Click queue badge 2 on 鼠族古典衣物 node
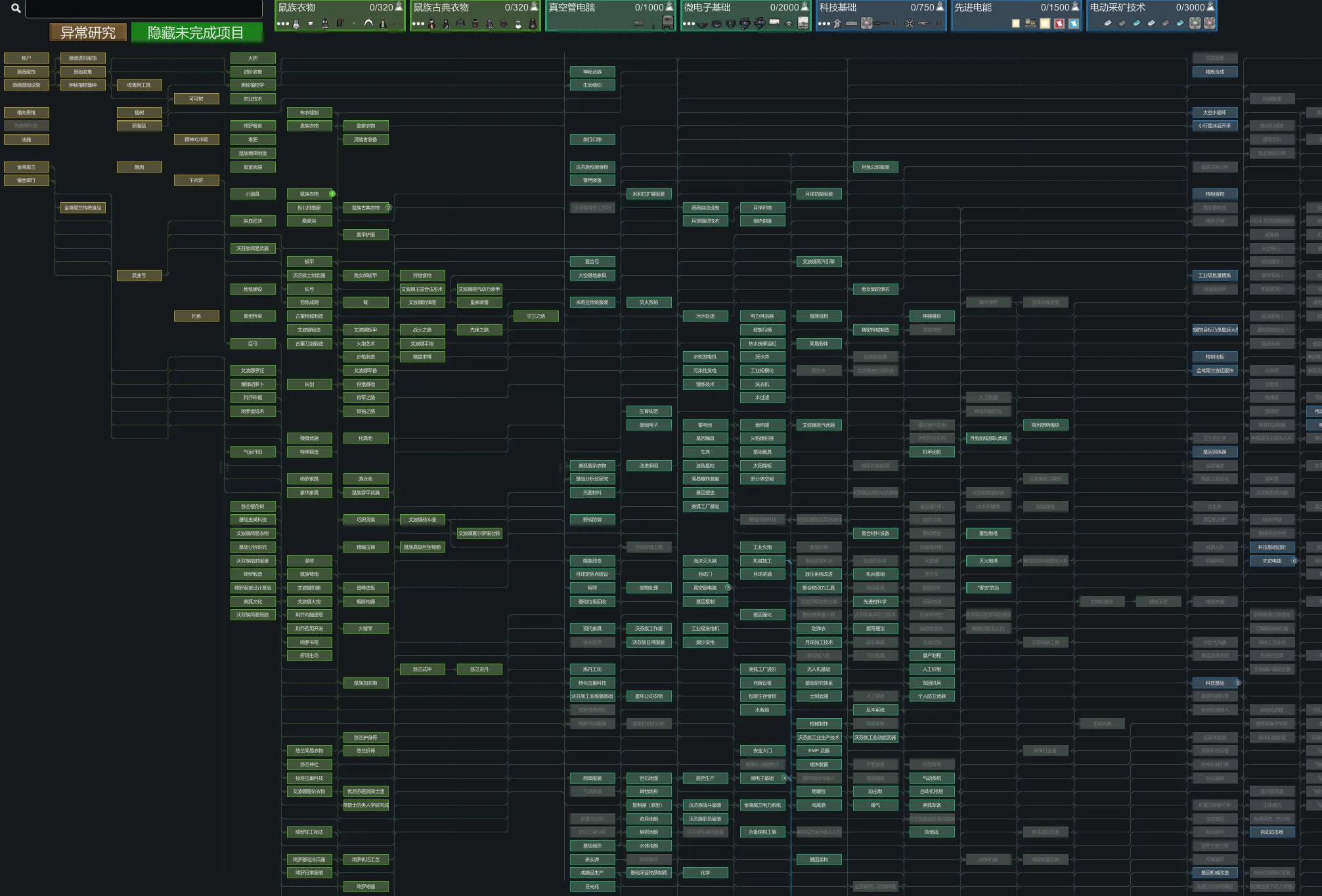Screen dimensions: 1322x896 point(388,207)
